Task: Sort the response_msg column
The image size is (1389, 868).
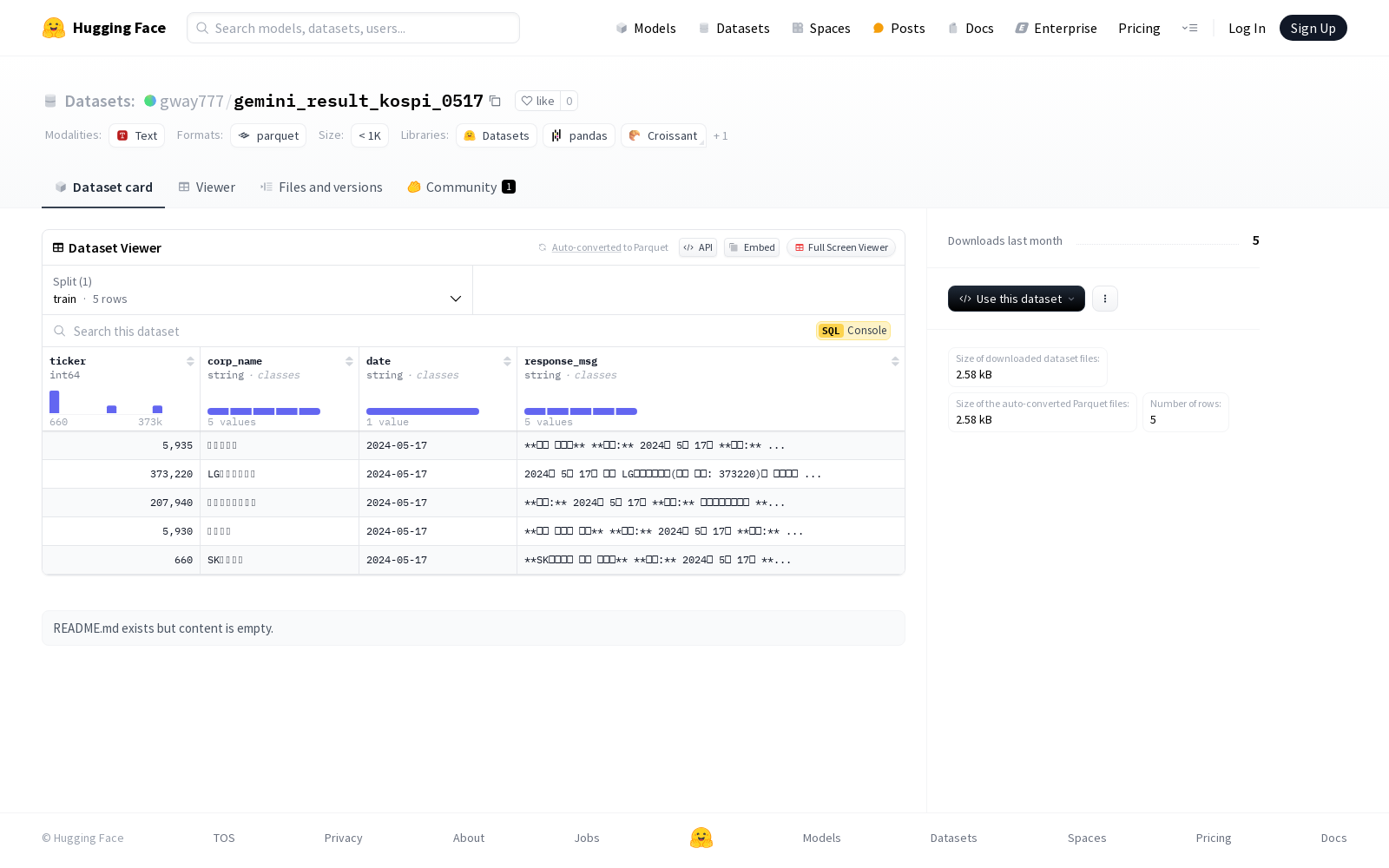Action: 895,361
